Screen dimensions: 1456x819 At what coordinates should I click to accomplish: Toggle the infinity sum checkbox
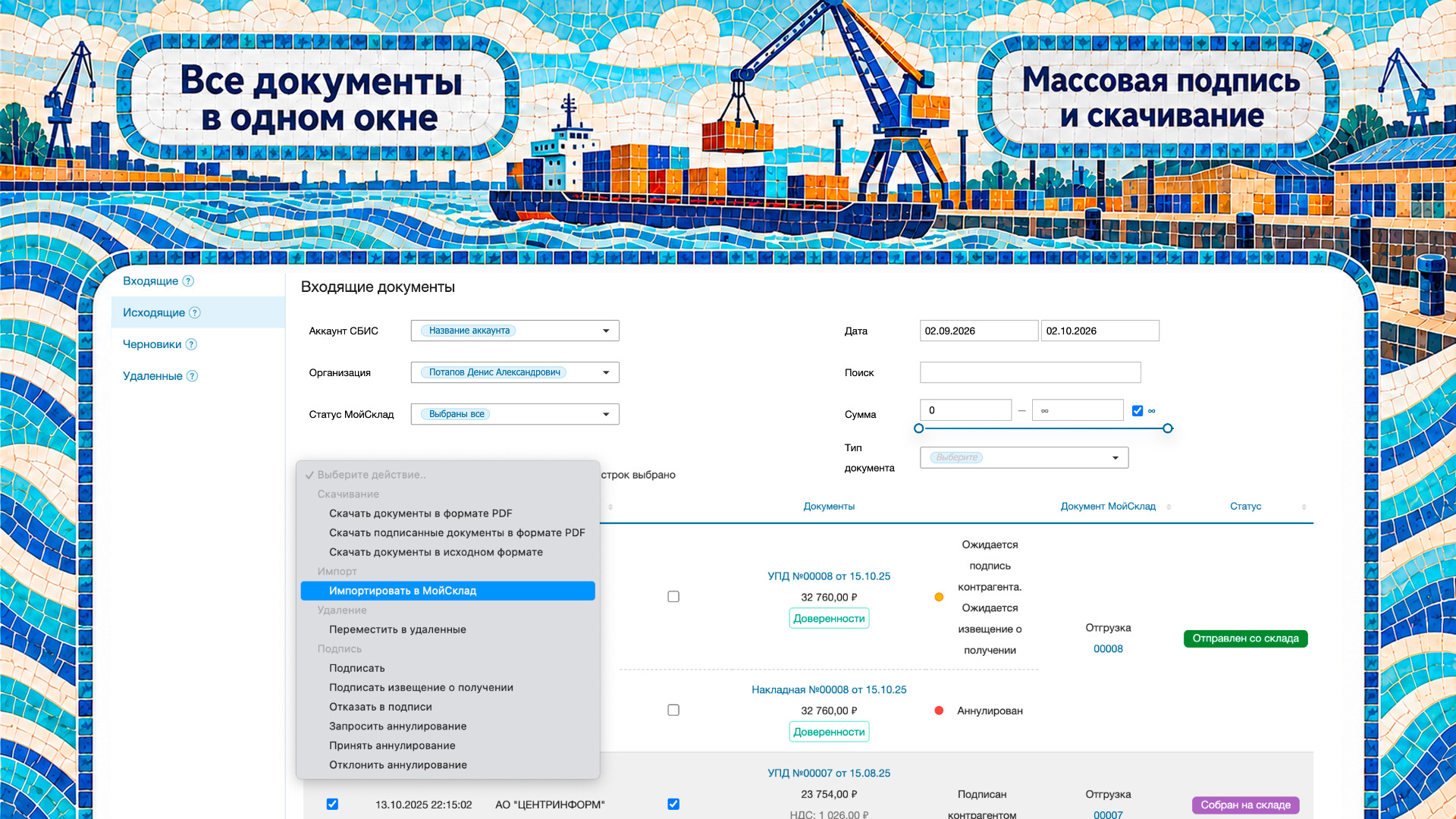click(x=1137, y=411)
